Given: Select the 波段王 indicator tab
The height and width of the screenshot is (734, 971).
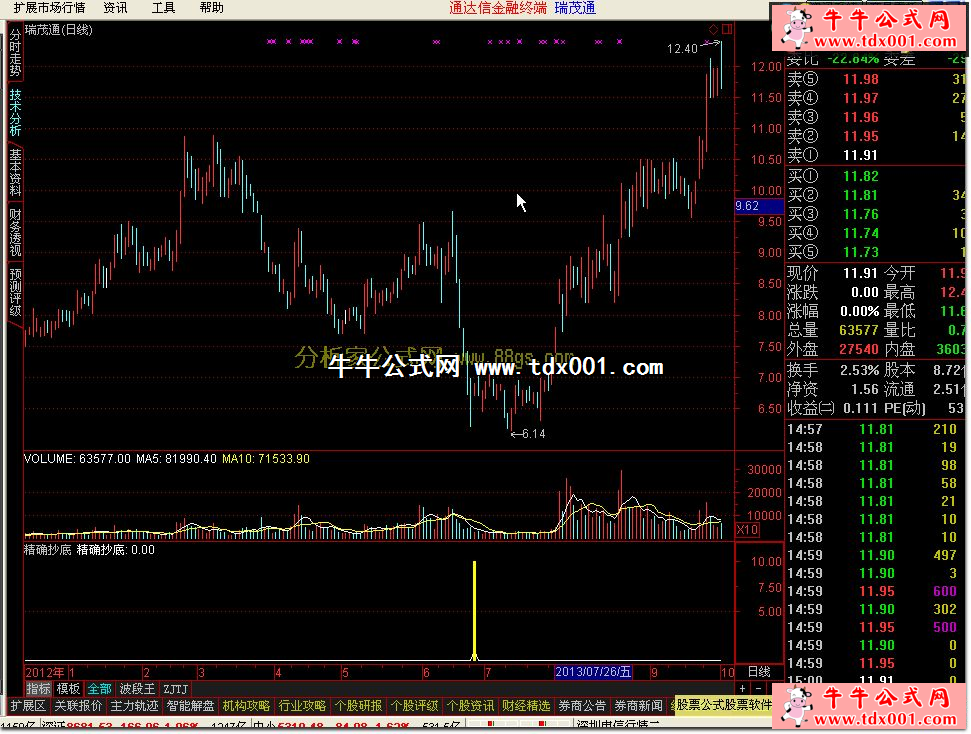Looking at the screenshot, I should [137, 689].
